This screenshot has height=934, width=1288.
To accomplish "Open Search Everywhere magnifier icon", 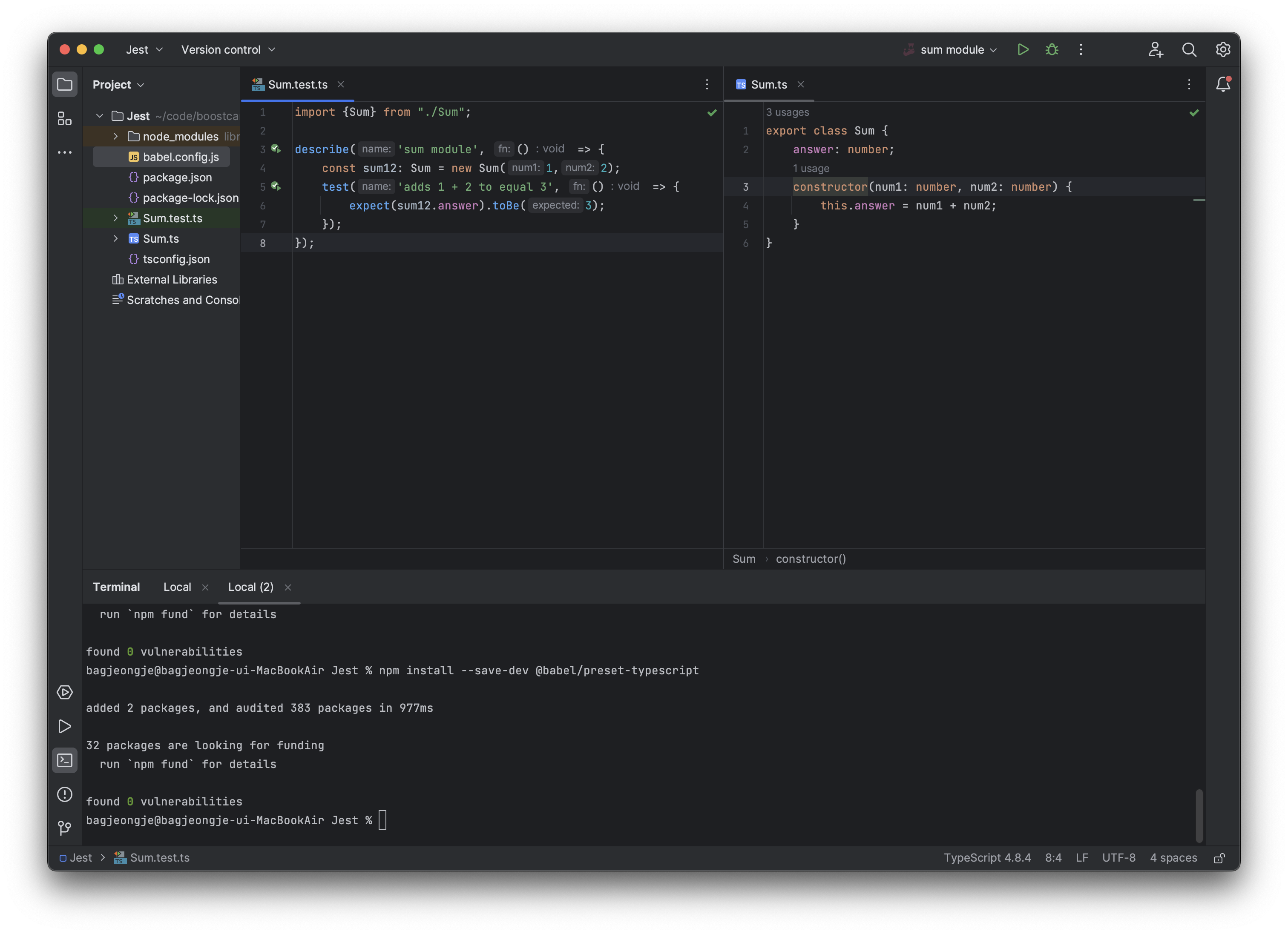I will (x=1189, y=49).
